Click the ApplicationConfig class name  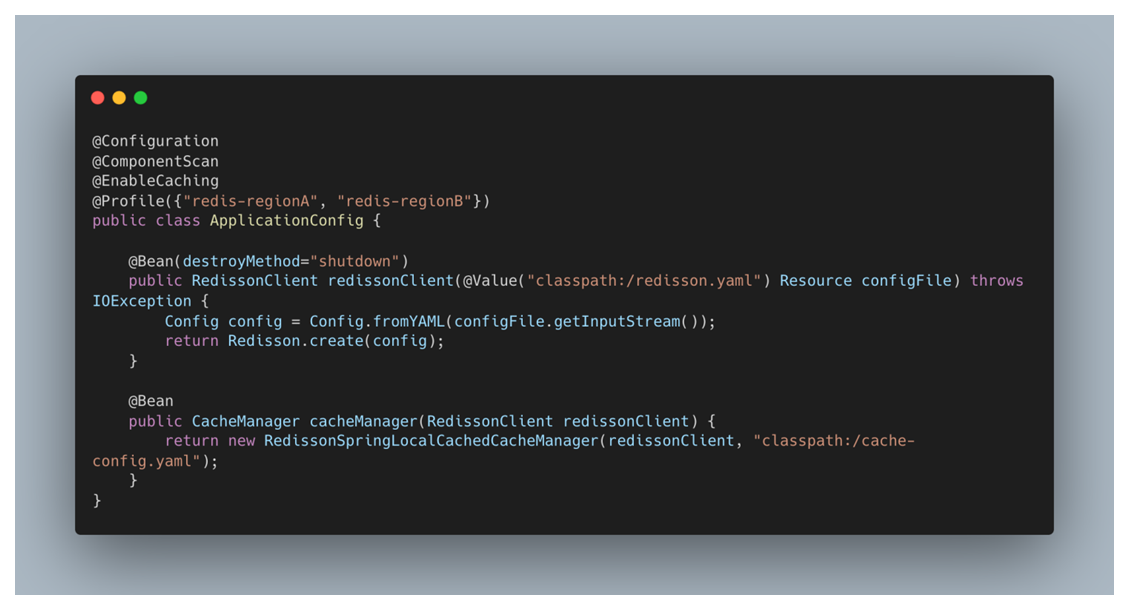pos(286,221)
